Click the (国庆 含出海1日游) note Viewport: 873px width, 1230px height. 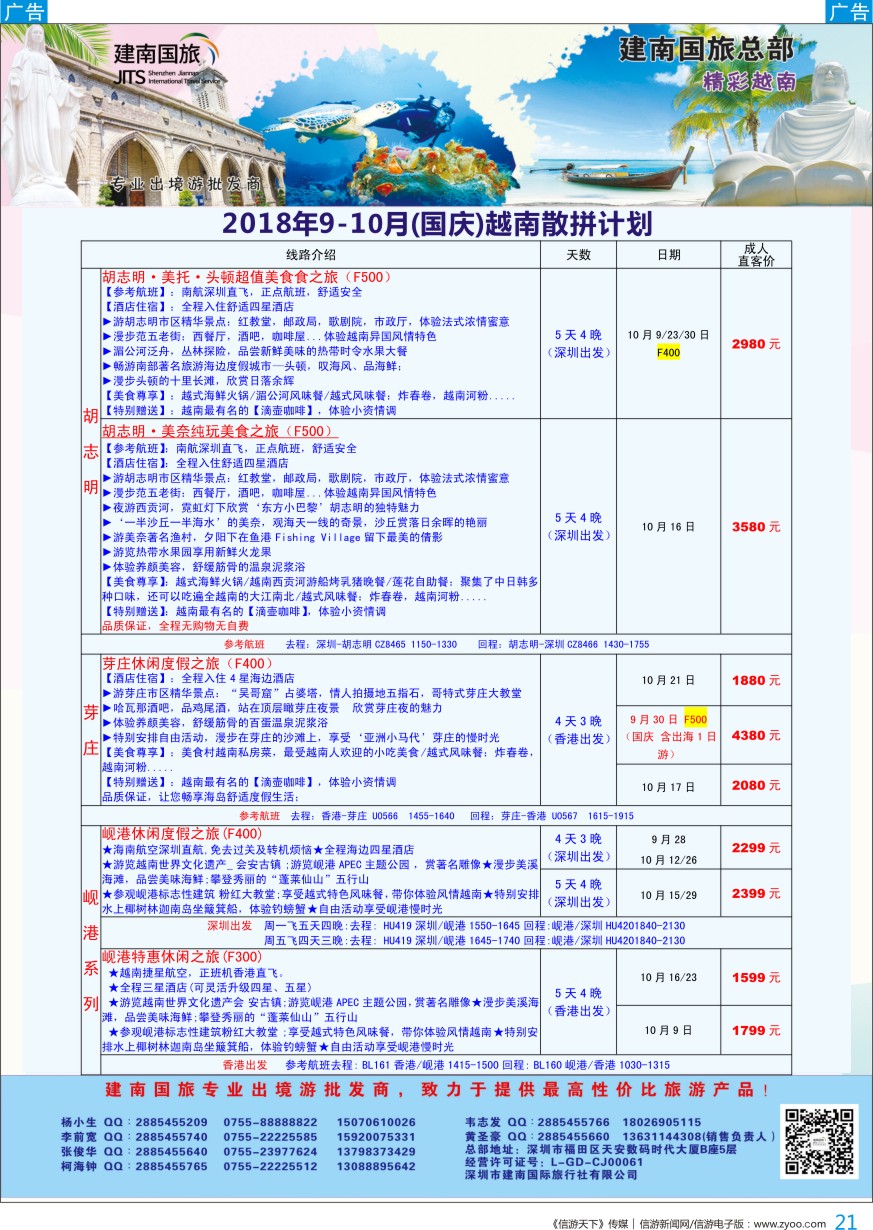point(669,745)
